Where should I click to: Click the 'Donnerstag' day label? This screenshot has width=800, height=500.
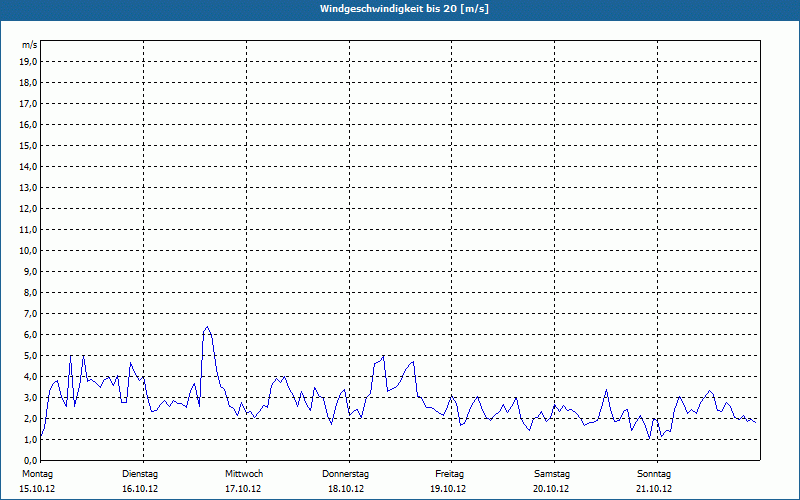point(345,474)
